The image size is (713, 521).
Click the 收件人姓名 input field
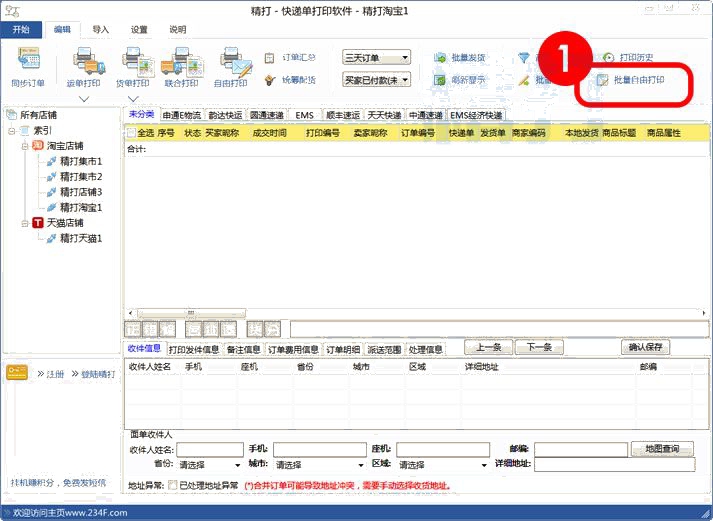coord(209,450)
